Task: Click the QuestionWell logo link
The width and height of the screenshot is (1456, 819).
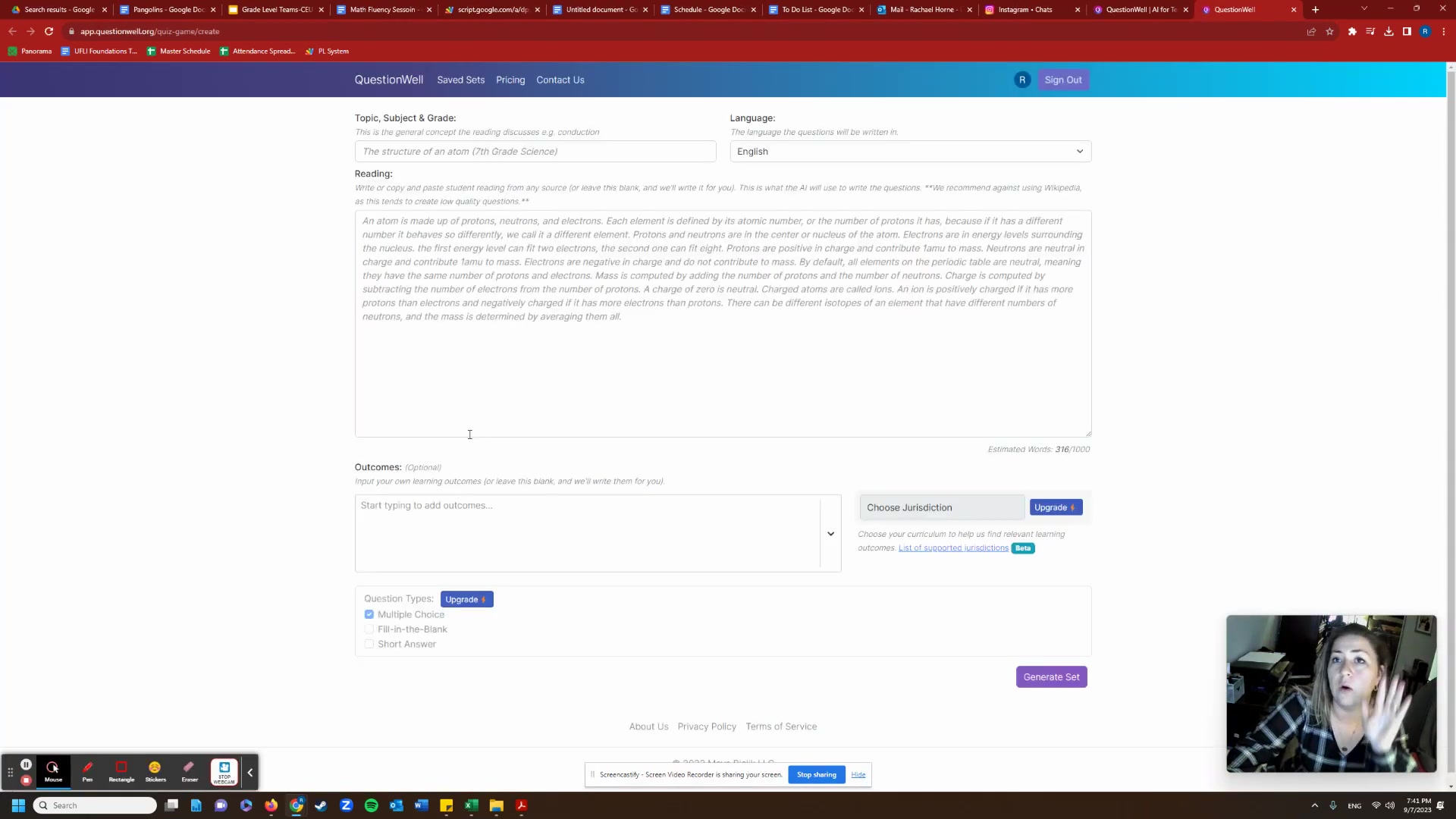Action: click(x=389, y=80)
